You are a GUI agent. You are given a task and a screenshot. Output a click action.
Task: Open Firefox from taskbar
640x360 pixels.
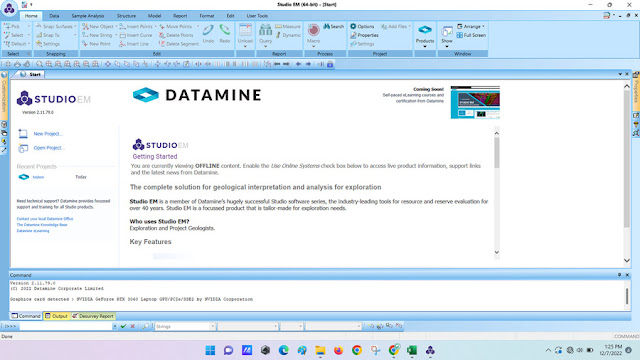(x=338, y=350)
